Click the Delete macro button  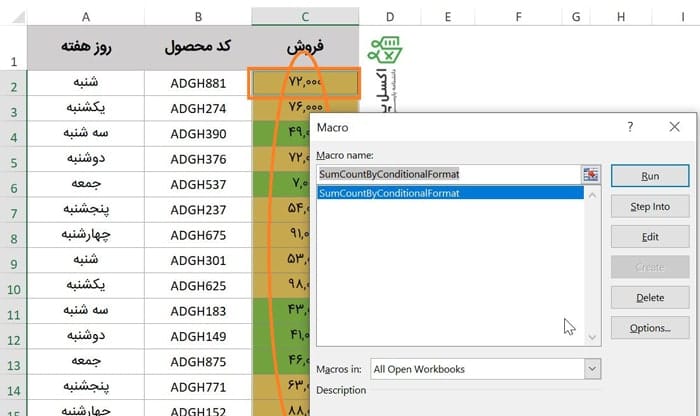pos(650,298)
